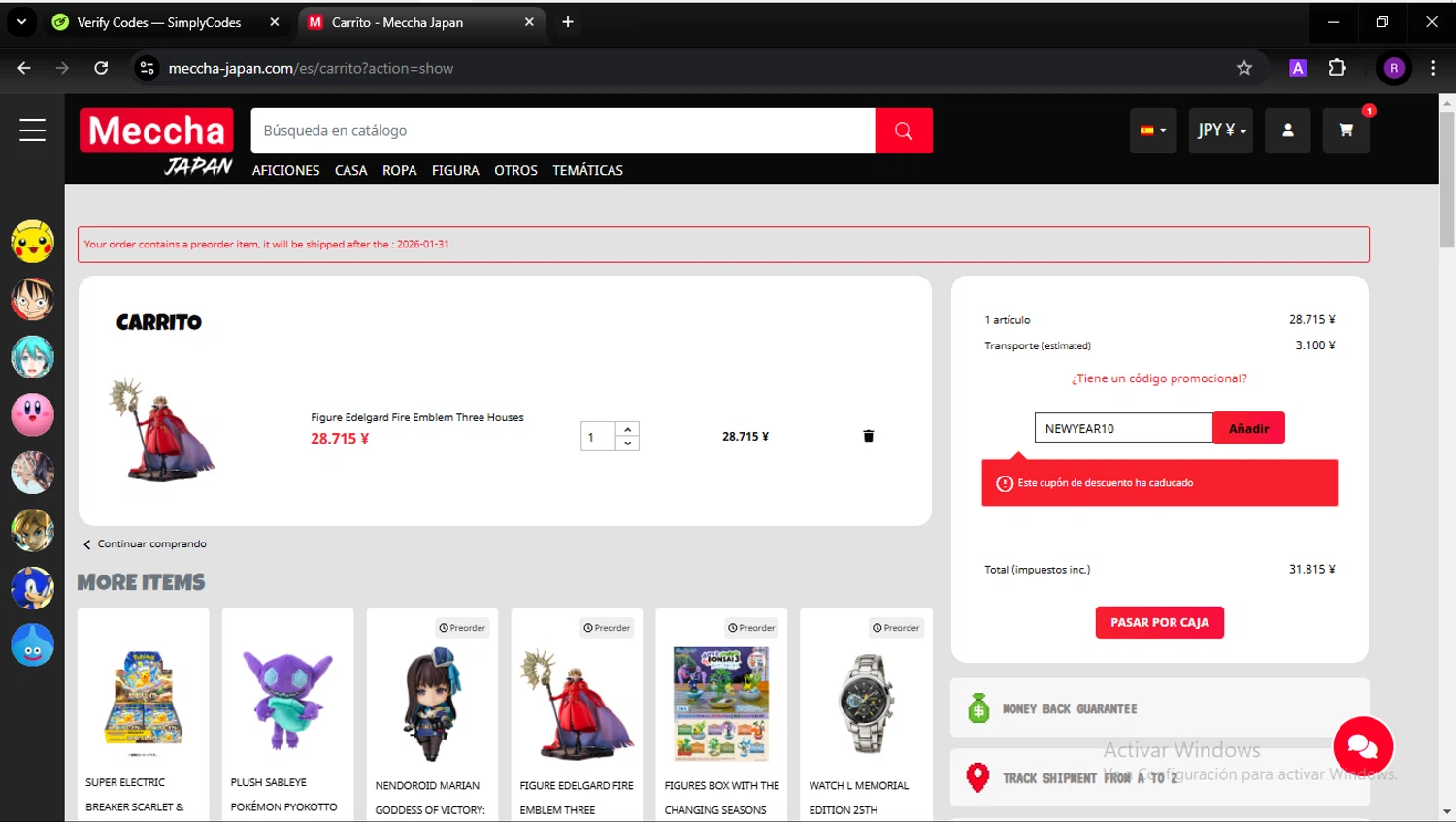The height and width of the screenshot is (822, 1456).
Task: Delete Edelgard figure with trash icon
Action: point(869,436)
